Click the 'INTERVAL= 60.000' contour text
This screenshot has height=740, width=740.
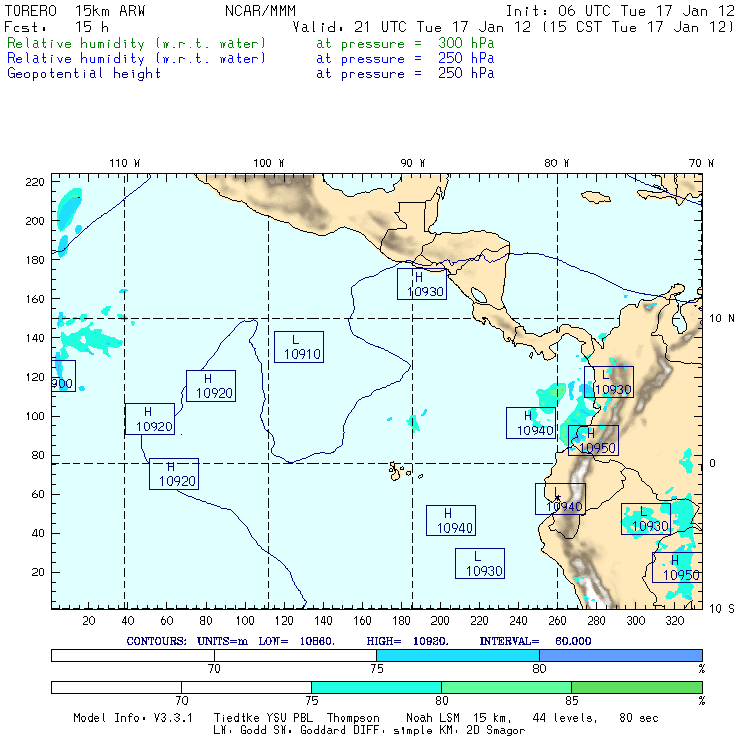(x=536, y=641)
